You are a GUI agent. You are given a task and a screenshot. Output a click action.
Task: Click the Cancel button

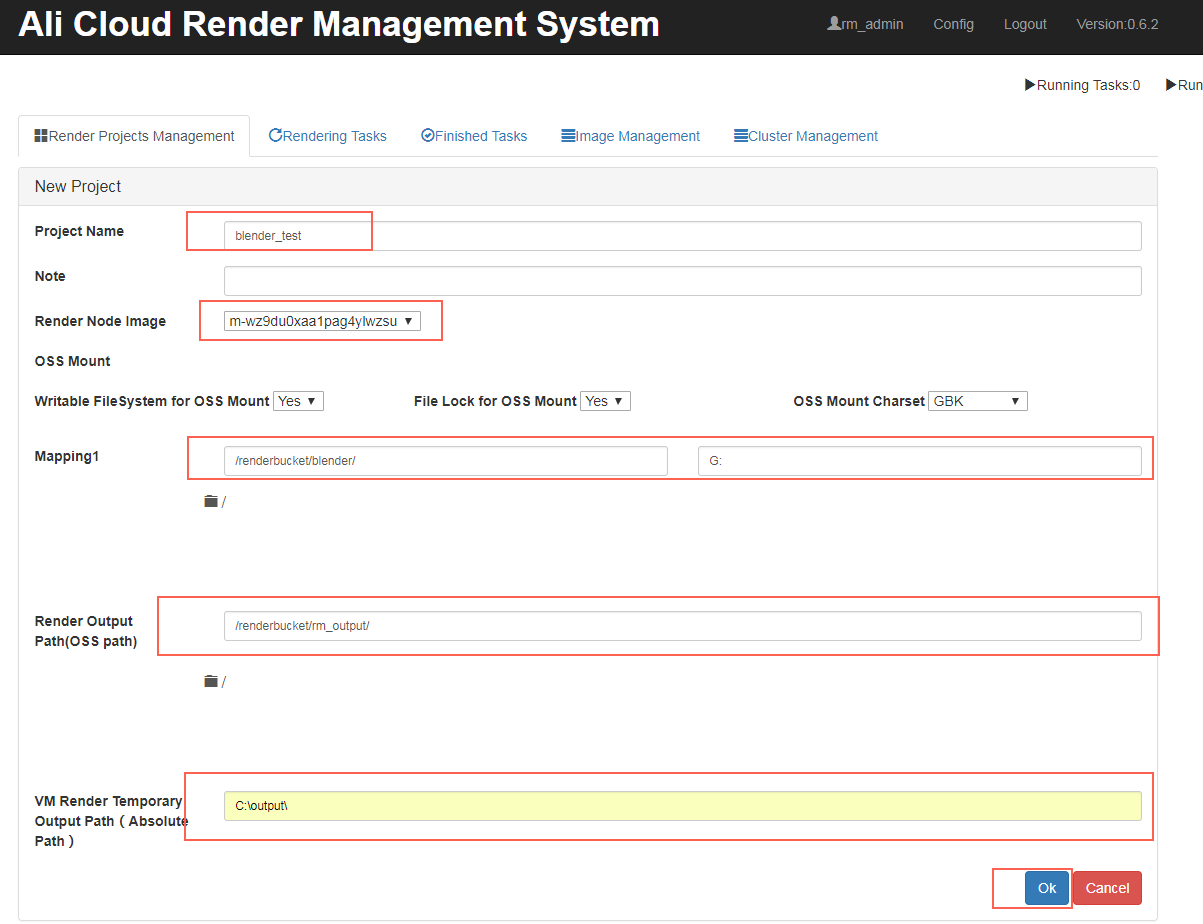(x=1107, y=888)
